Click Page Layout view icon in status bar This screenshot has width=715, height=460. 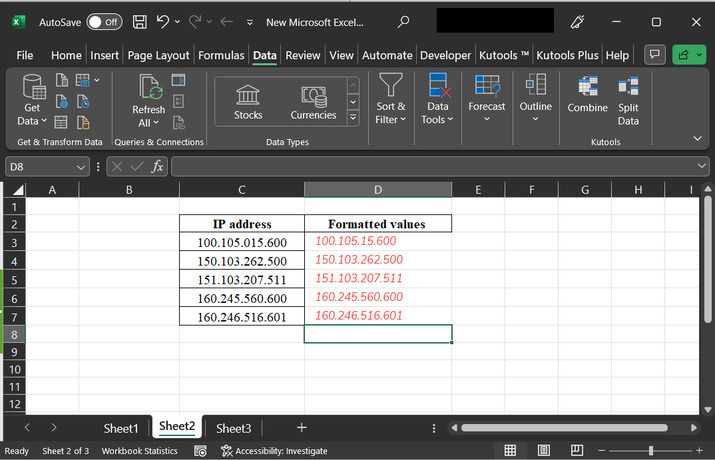point(546,451)
